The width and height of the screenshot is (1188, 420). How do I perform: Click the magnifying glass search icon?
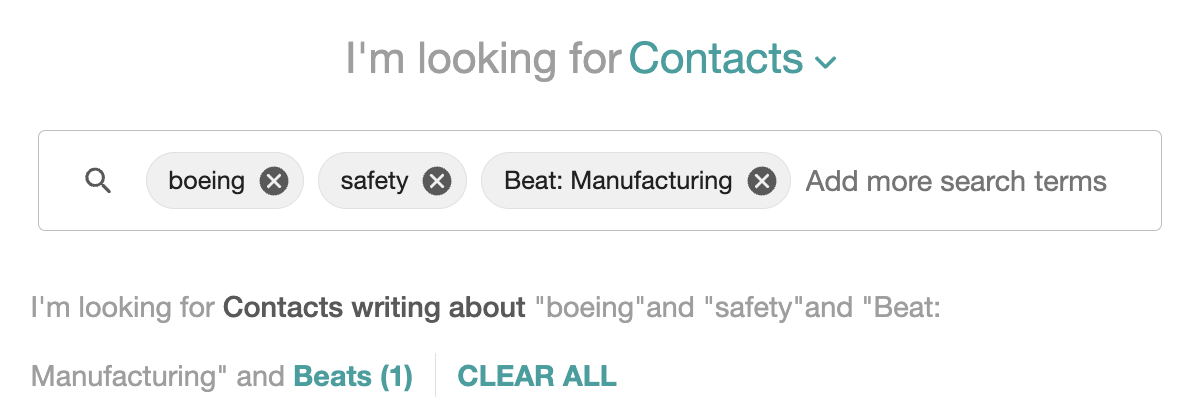pyautogui.click(x=98, y=181)
